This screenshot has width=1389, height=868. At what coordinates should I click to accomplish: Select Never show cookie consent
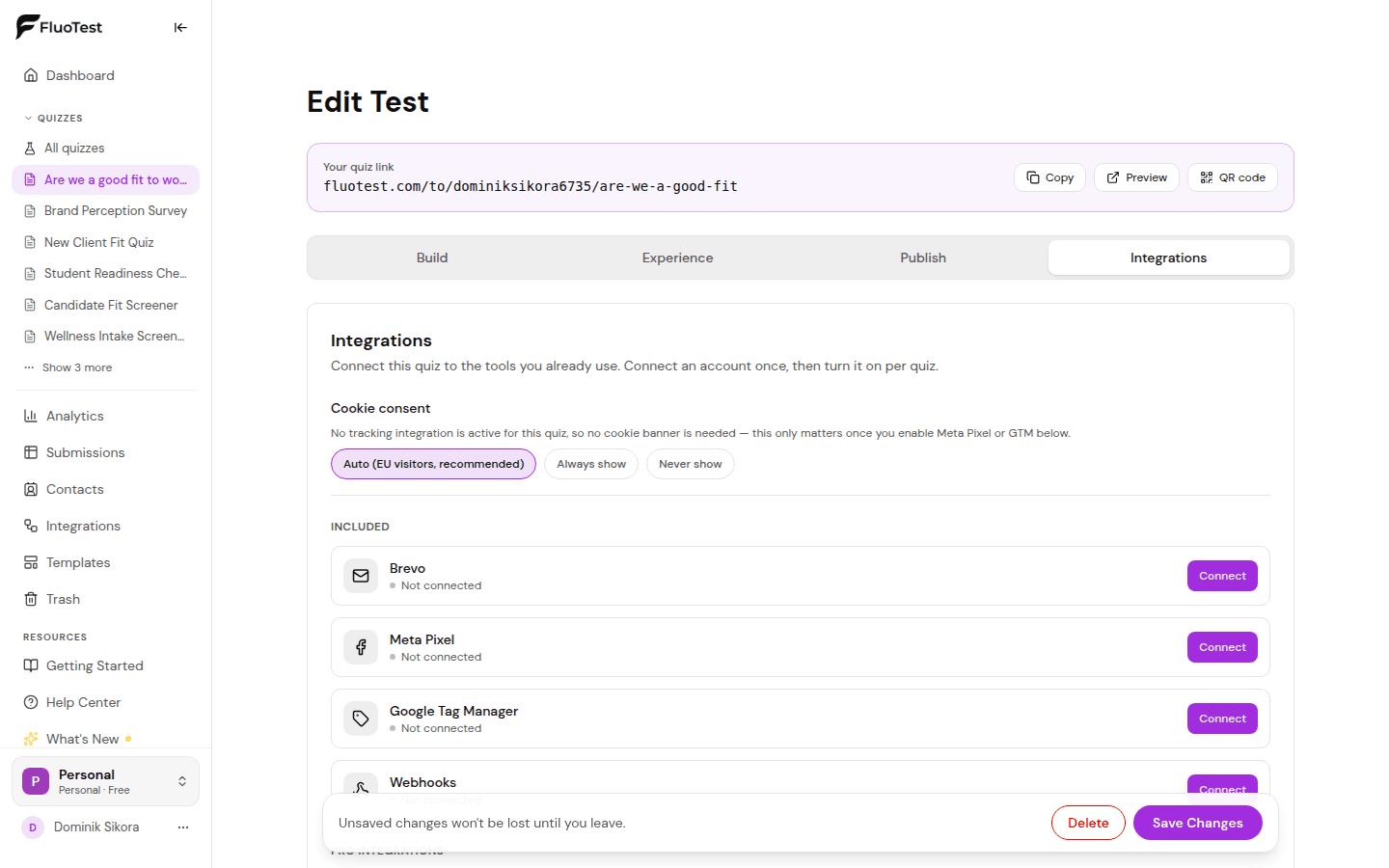click(x=691, y=464)
